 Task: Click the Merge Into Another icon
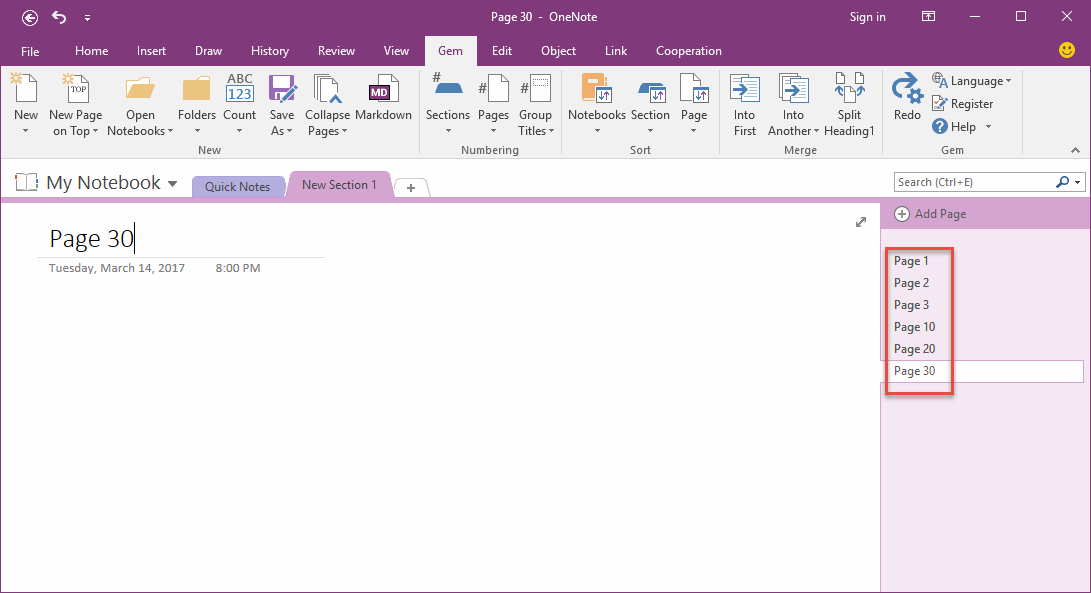coord(793,89)
